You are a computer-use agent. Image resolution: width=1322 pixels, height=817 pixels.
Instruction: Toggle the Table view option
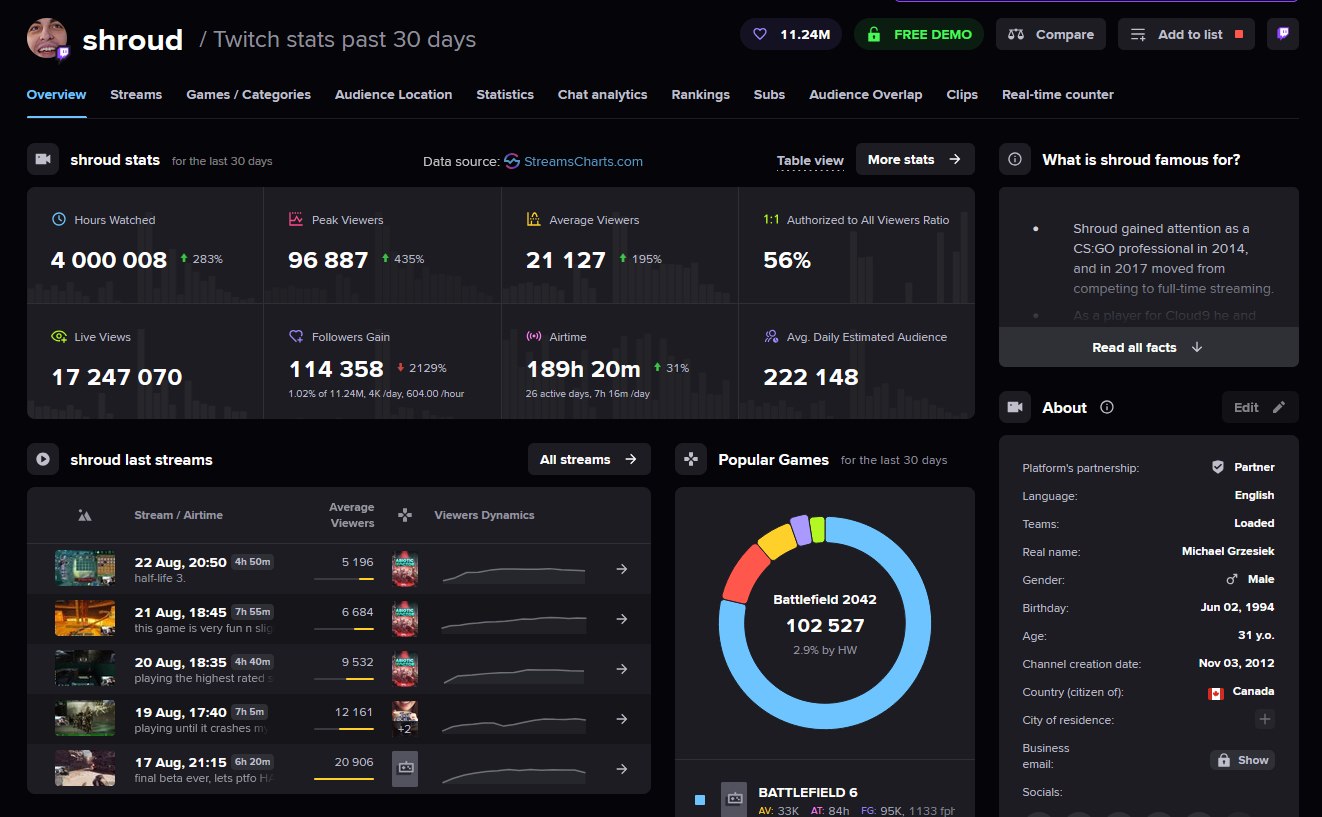[x=810, y=160]
